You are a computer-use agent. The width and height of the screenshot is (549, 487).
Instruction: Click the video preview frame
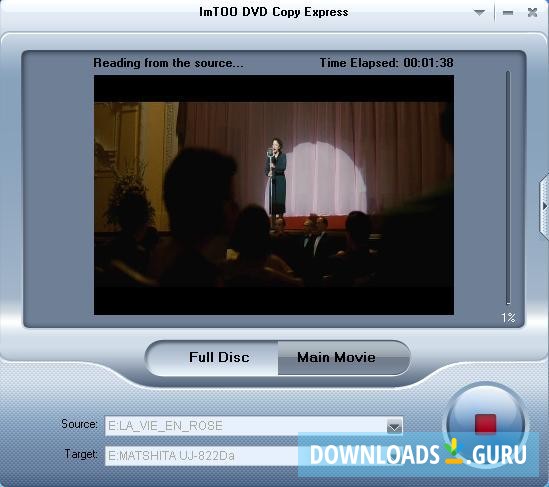tap(274, 195)
